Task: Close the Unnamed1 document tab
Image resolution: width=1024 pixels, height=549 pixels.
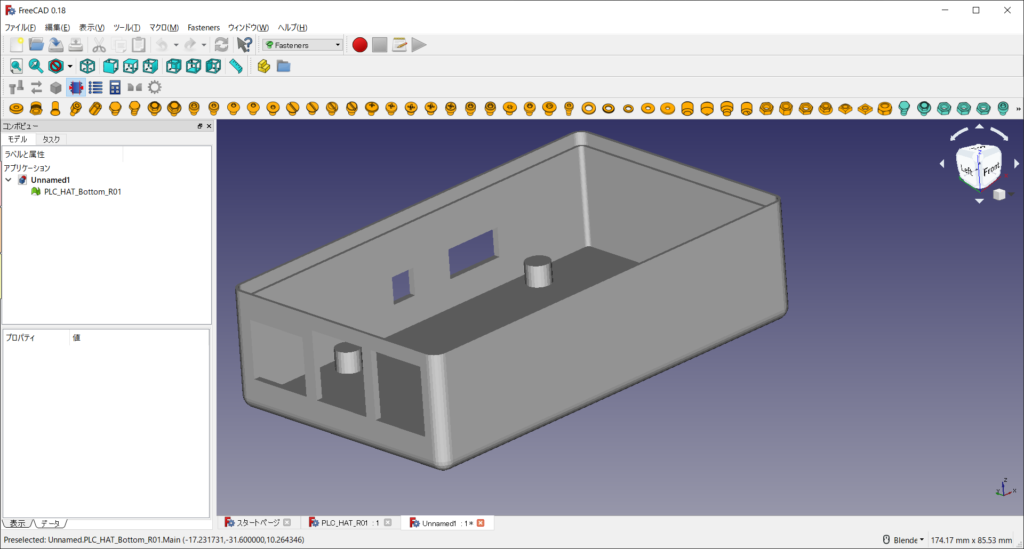Action: (x=480, y=523)
